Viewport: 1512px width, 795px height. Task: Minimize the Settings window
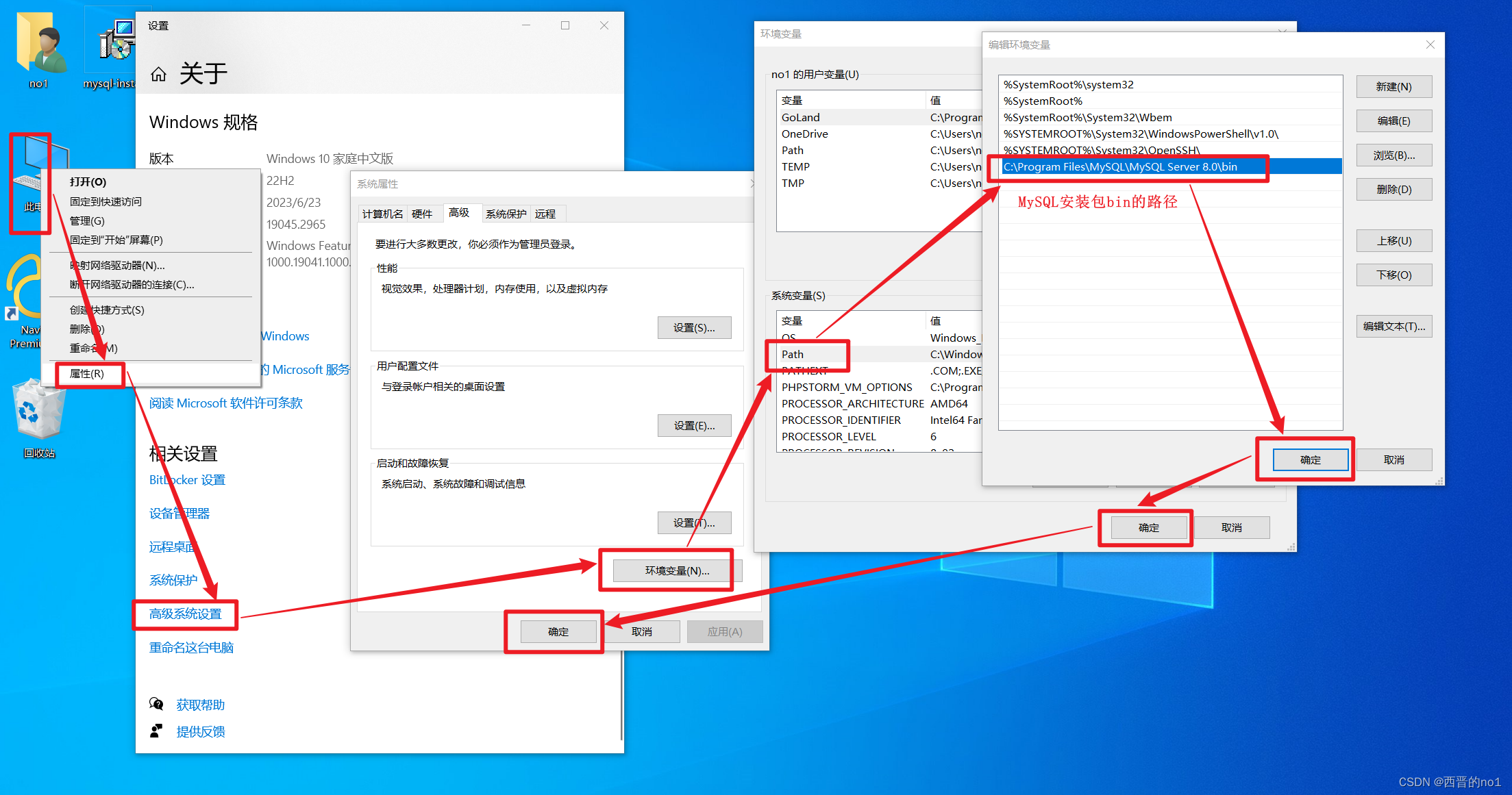click(526, 25)
